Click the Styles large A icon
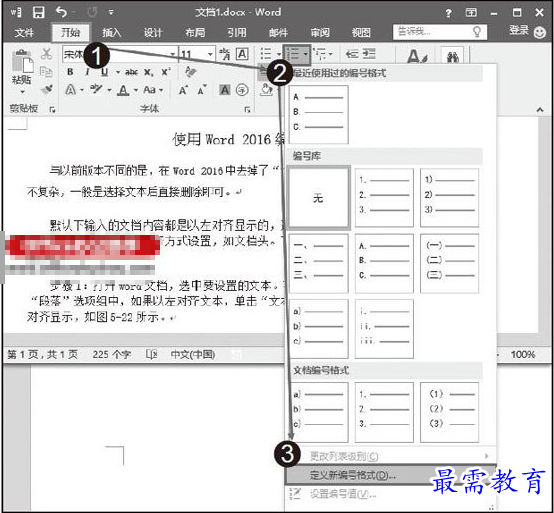This screenshot has width=554, height=513. point(416,57)
